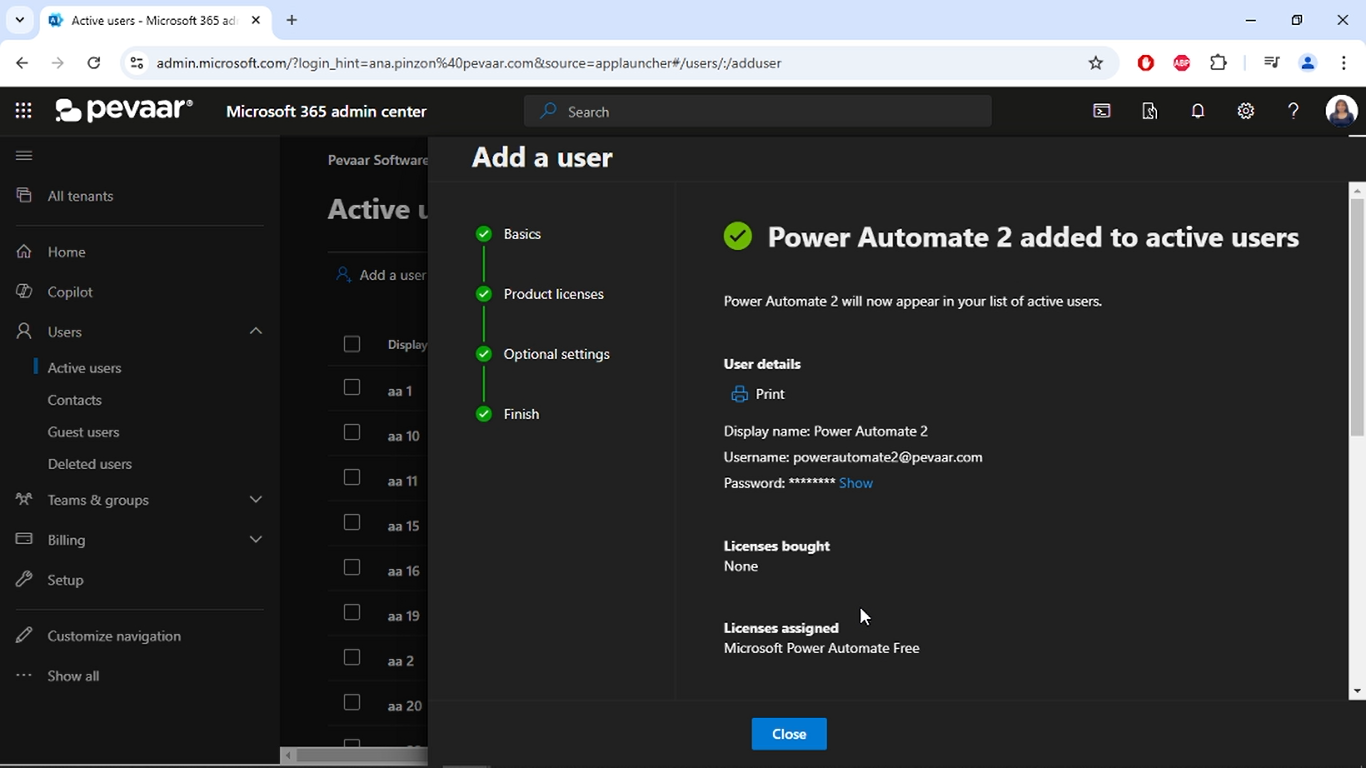Screen dimensions: 1366x768
Task: Tick the select-all checkbox in header row
Action: (352, 344)
